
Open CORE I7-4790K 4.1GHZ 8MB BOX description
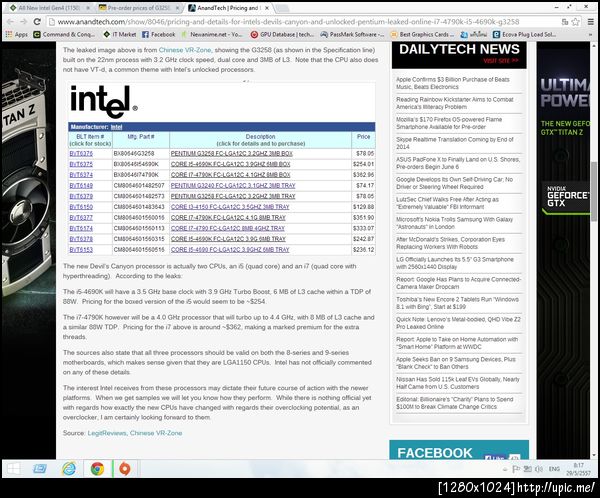[x=230, y=175]
